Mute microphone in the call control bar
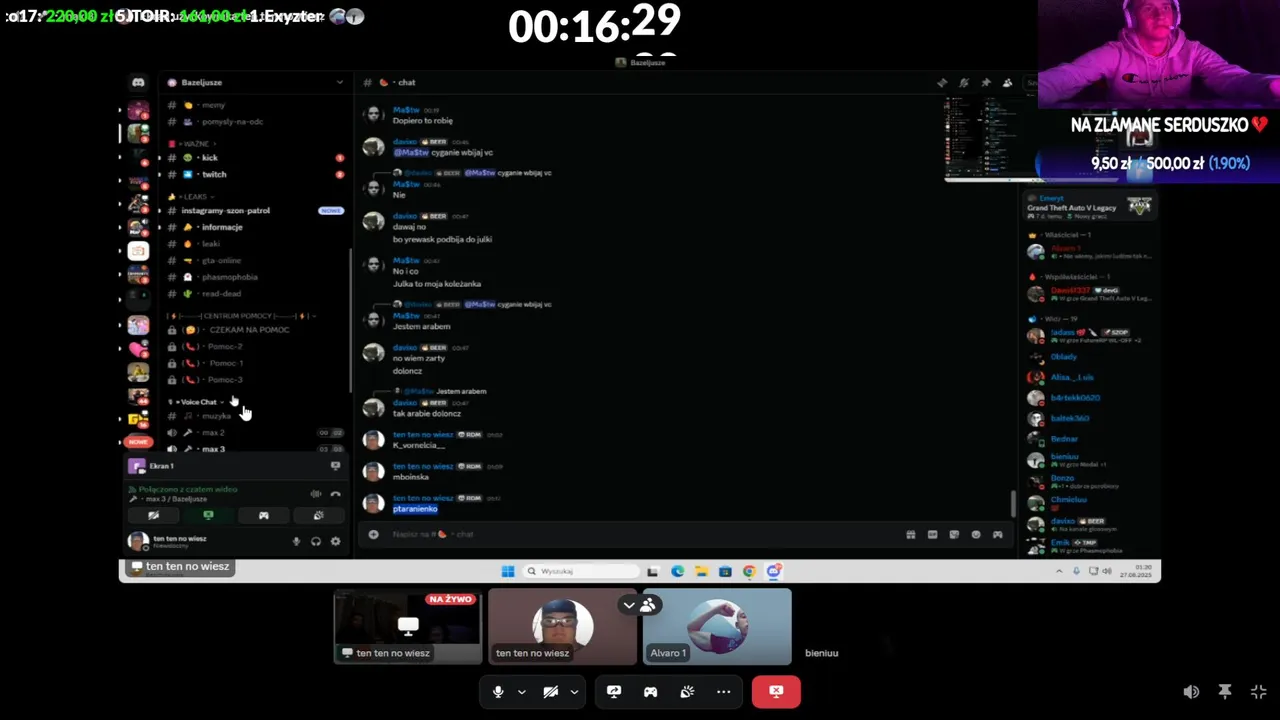Screen dimensions: 1280x720 coord(498,691)
